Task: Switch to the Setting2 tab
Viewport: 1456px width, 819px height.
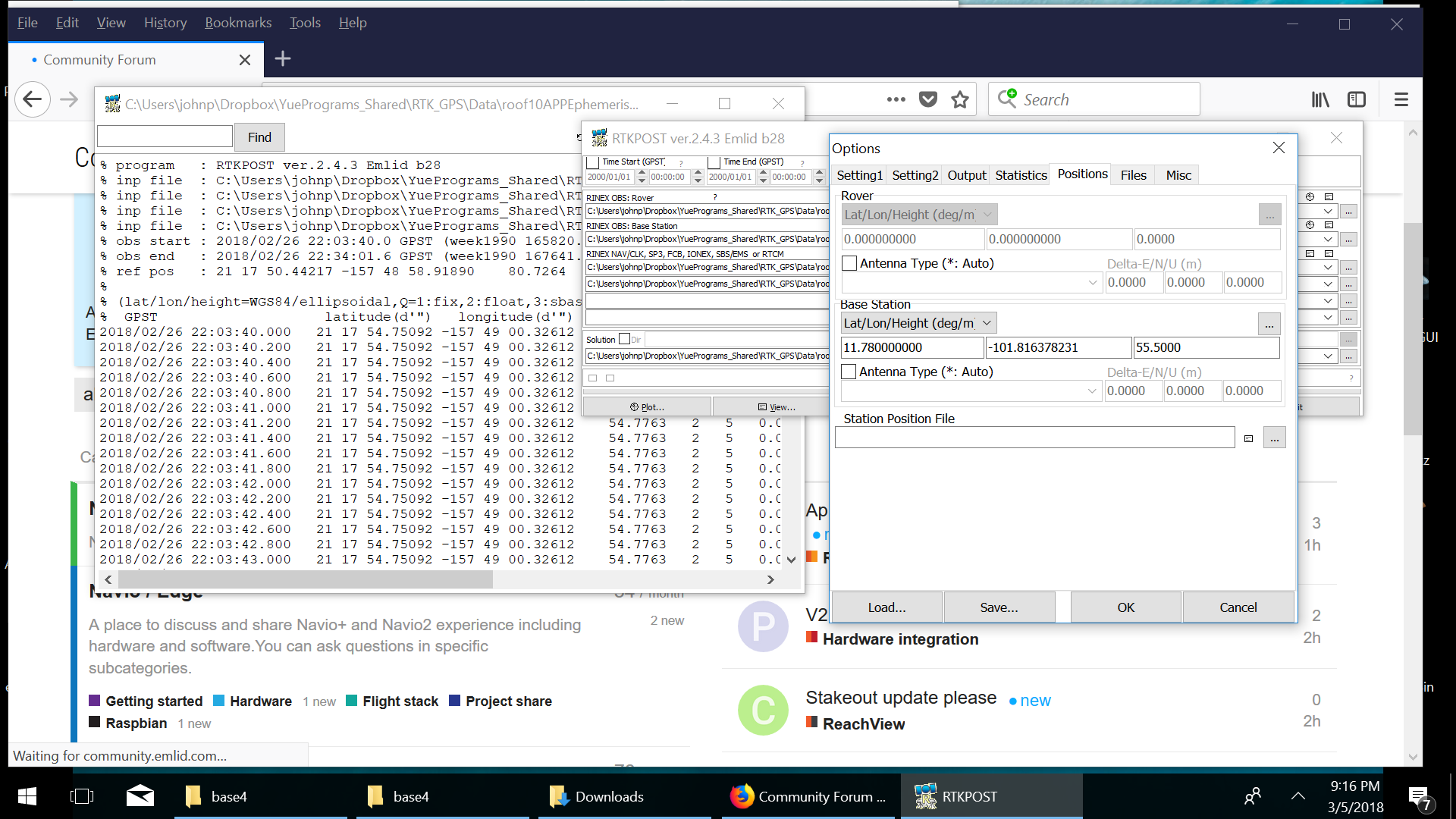Action: [x=915, y=175]
